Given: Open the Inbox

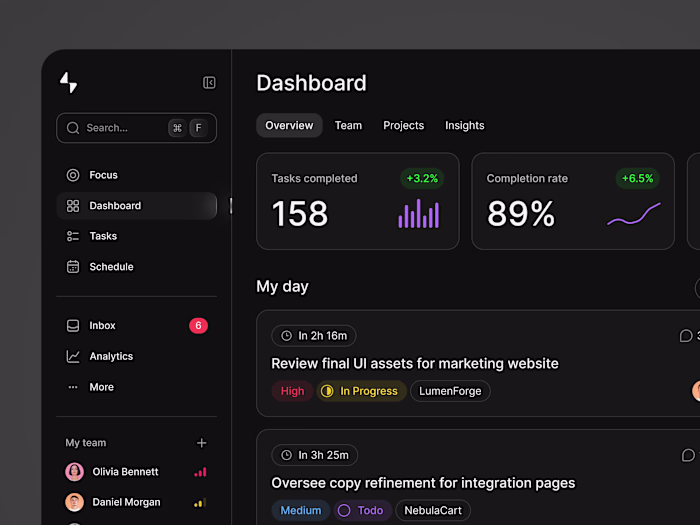Looking at the screenshot, I should click(137, 325).
